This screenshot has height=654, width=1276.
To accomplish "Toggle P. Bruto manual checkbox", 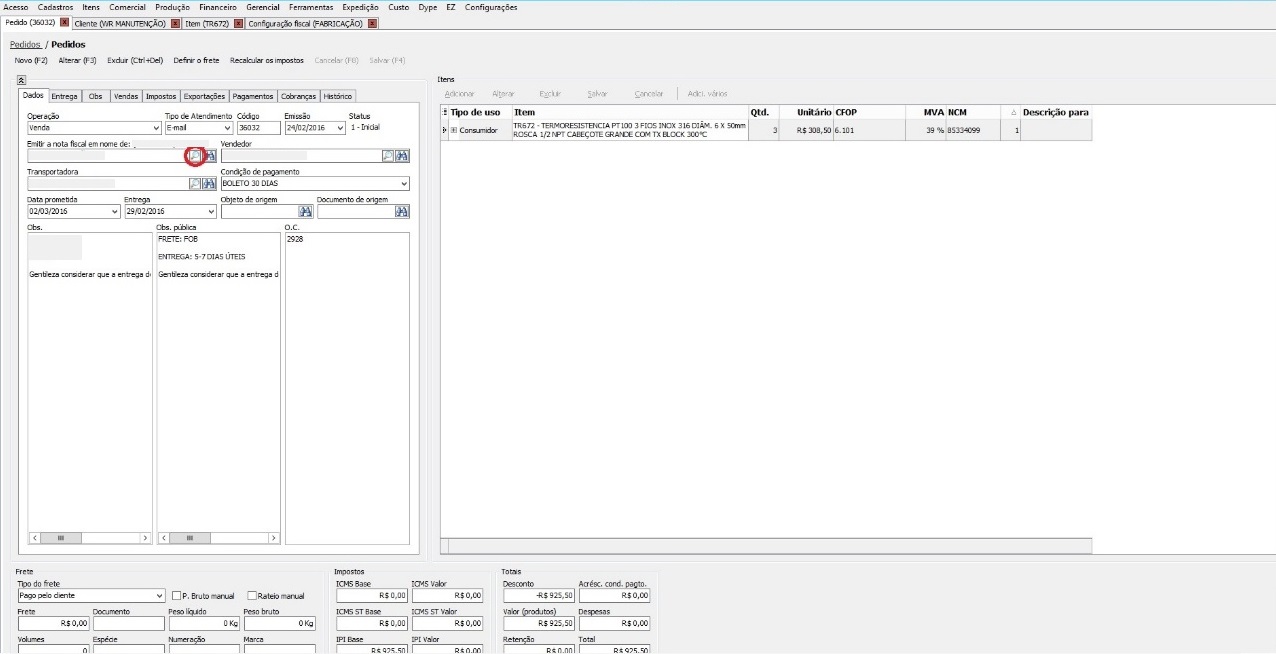I will point(175,595).
